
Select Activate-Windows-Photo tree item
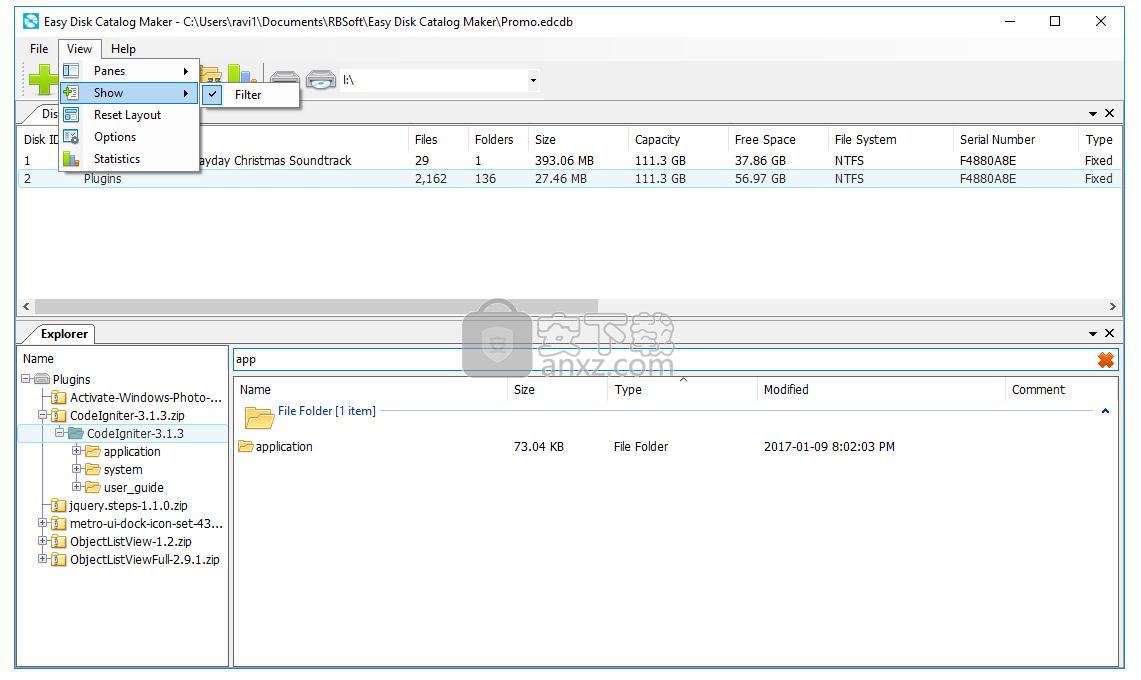click(146, 398)
